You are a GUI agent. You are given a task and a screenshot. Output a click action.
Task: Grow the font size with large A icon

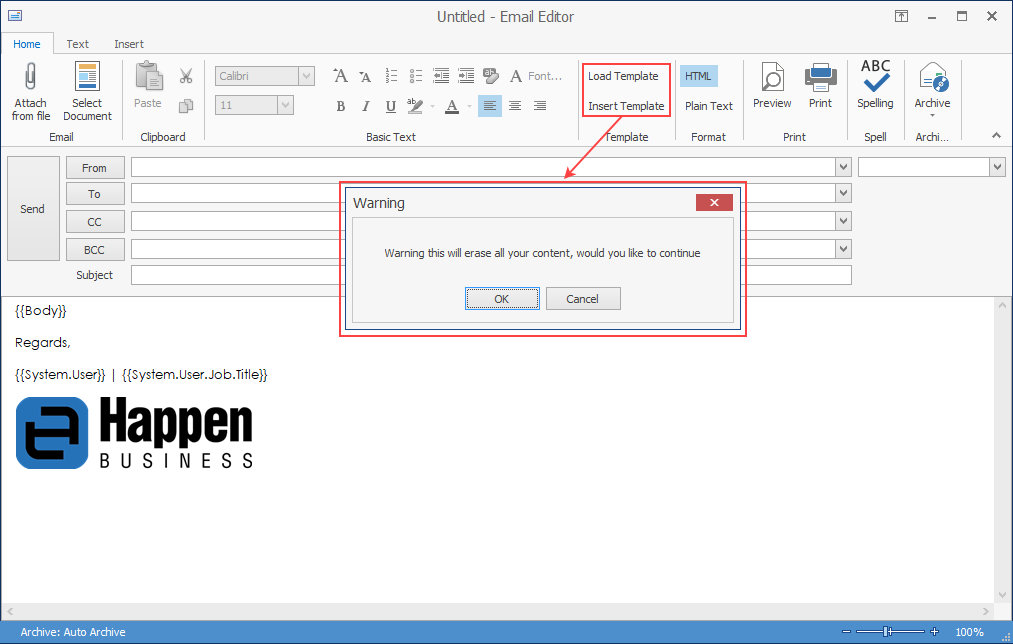[x=340, y=76]
